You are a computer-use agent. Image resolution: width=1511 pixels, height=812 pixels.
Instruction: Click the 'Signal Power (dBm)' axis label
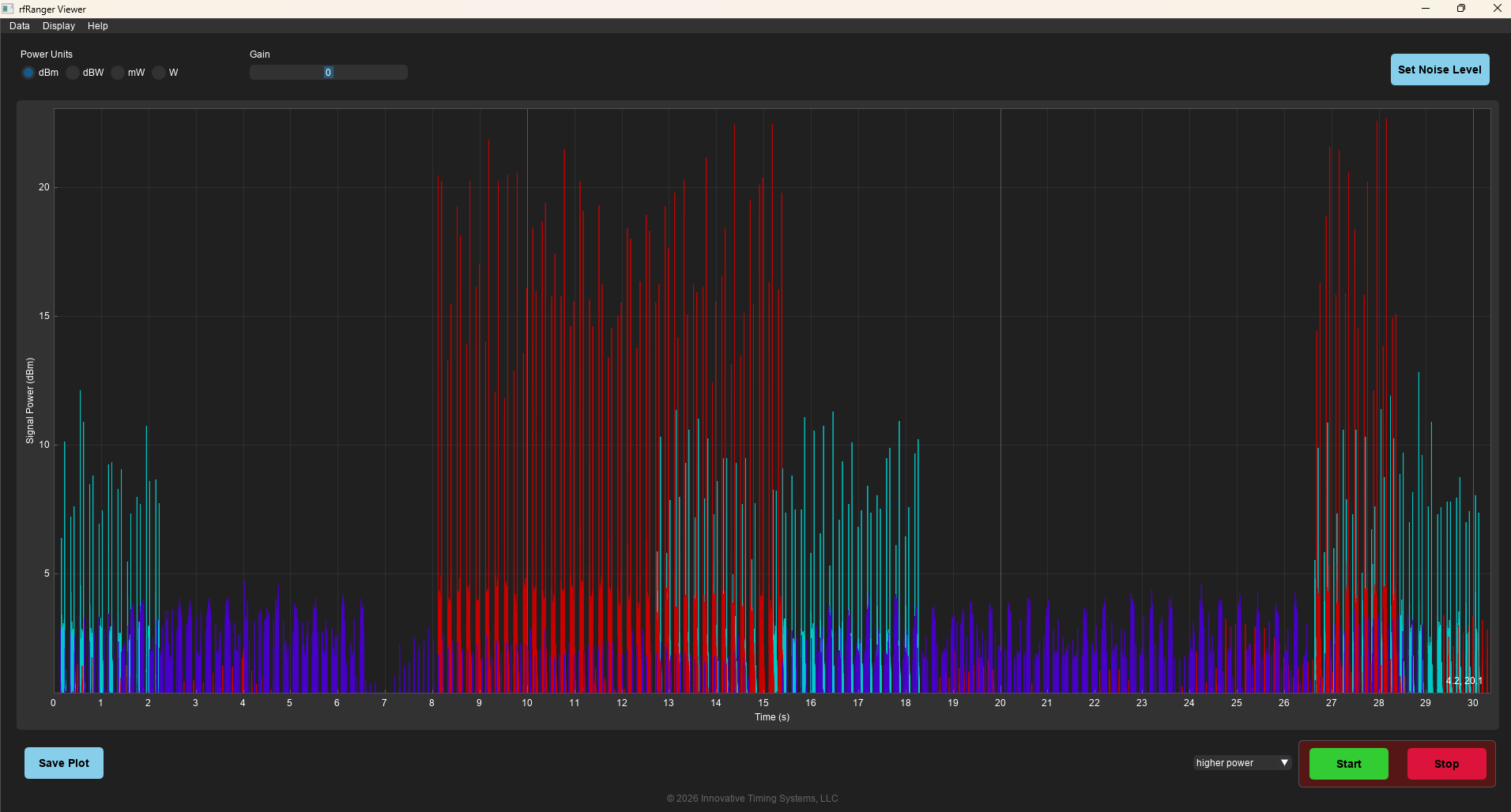pos(30,400)
